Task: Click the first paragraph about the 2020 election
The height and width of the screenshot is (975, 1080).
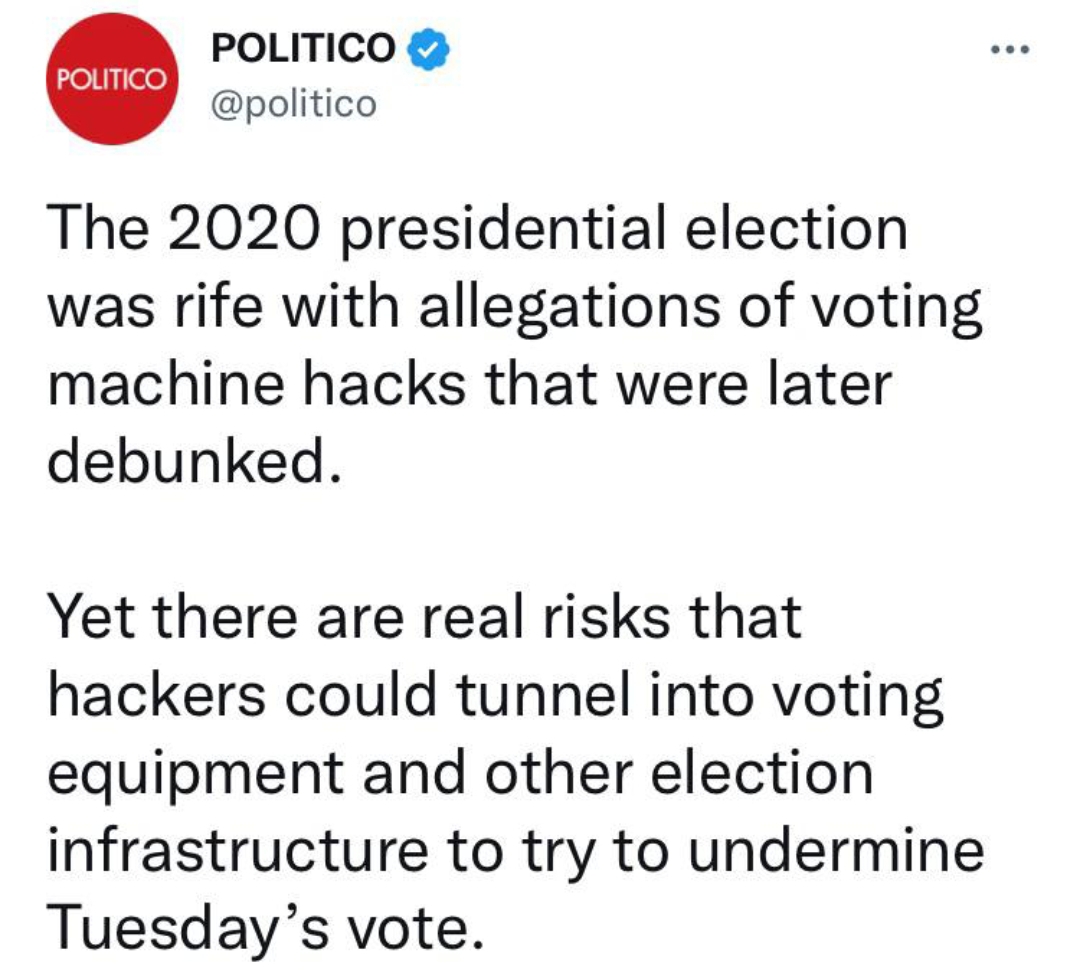Action: pos(514,344)
